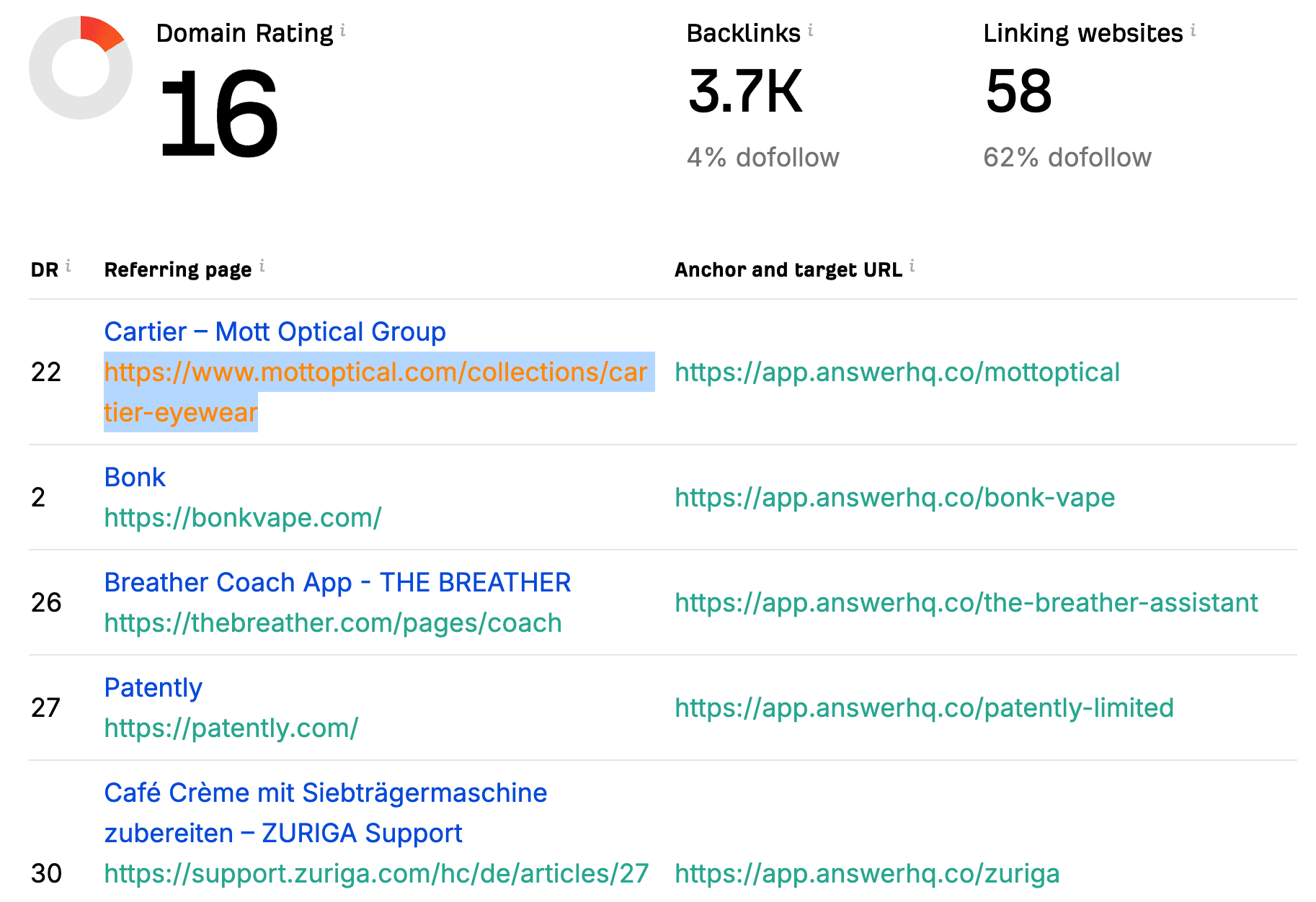Open the Patently referring page title
The width and height of the screenshot is (1316, 902).
pos(154,688)
